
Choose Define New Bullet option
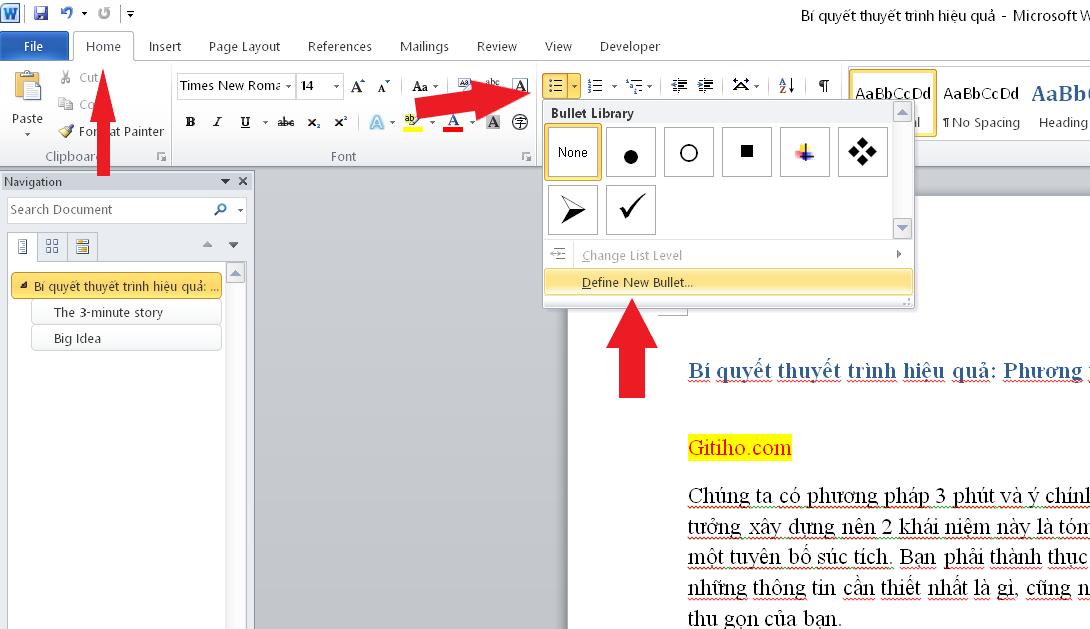pos(637,282)
